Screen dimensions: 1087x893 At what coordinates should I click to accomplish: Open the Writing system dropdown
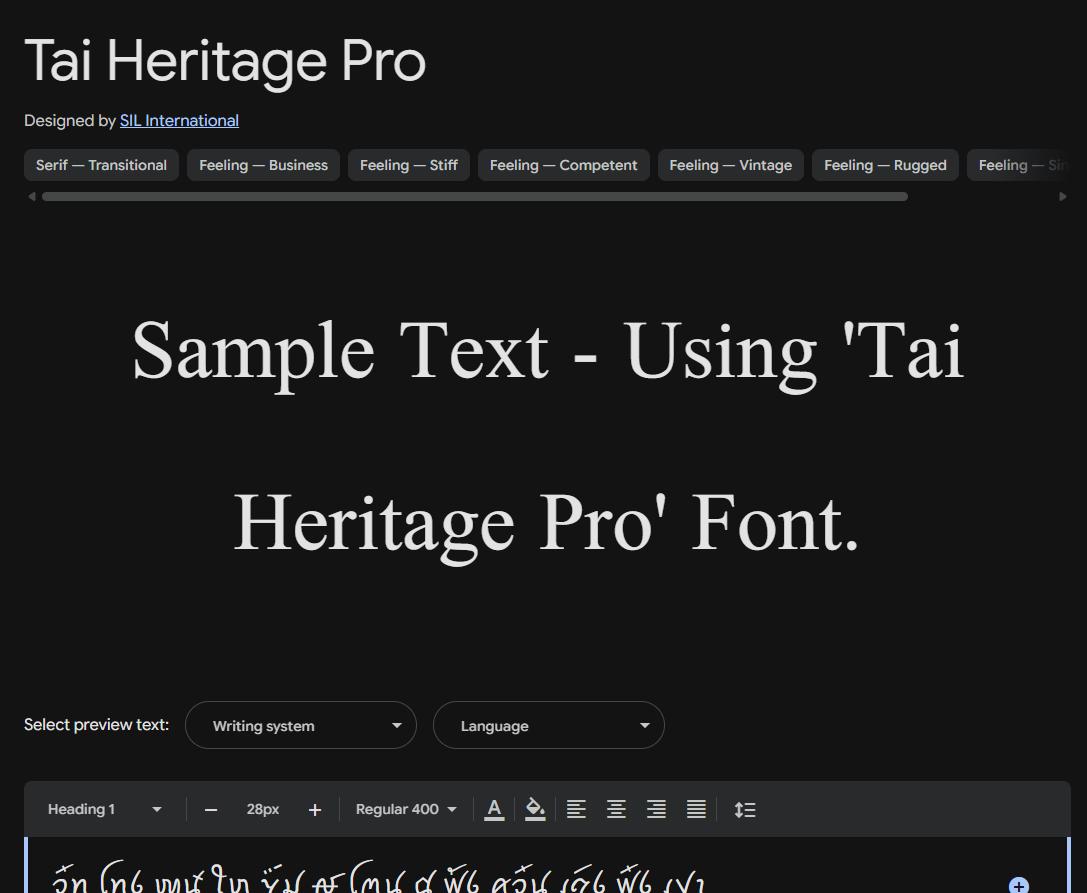pos(301,725)
